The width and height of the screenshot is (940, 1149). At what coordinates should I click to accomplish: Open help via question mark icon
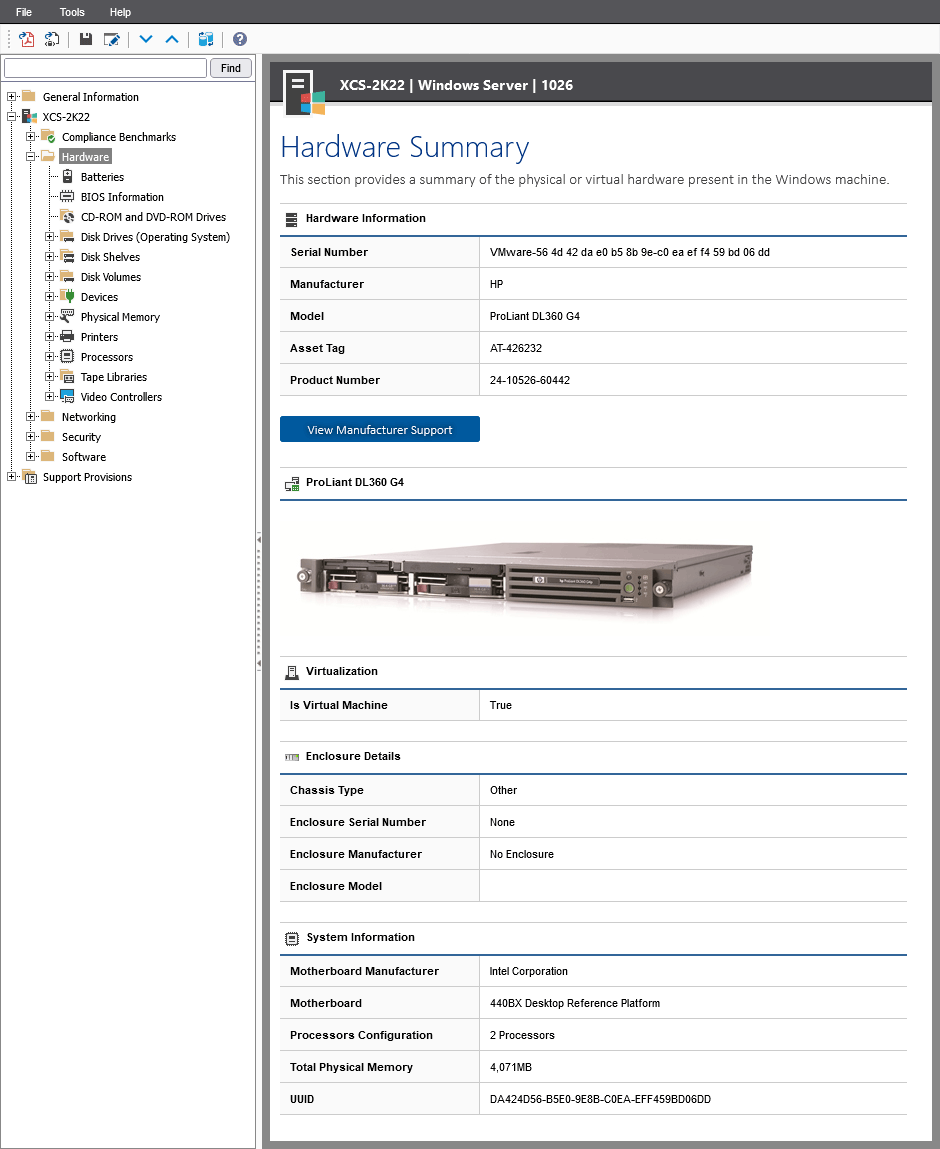point(240,40)
